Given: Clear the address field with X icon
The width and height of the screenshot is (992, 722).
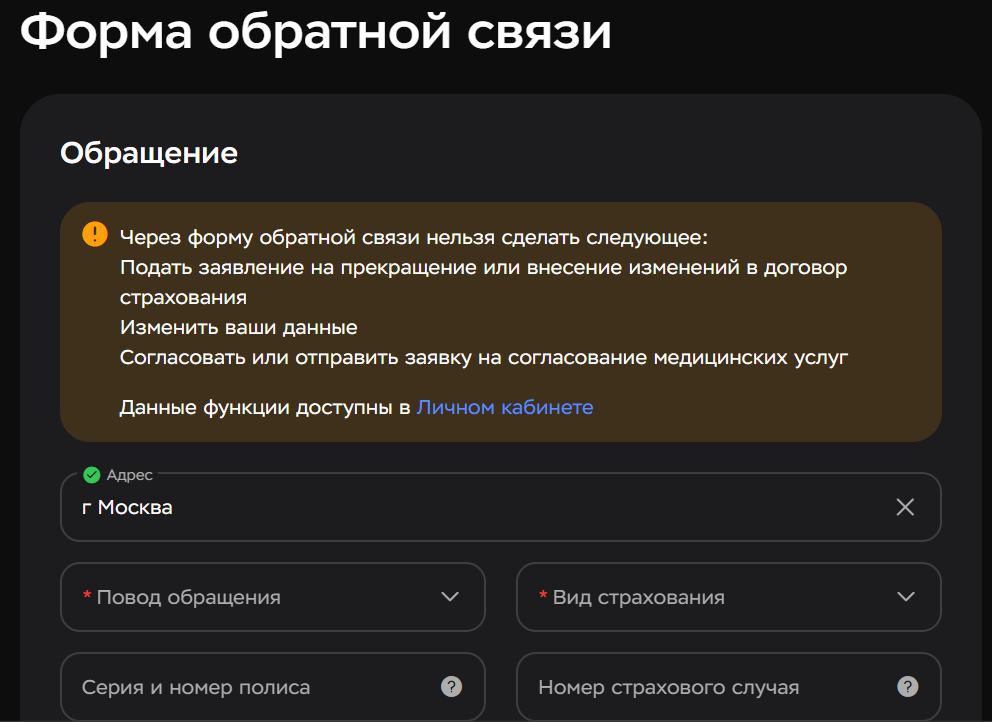Looking at the screenshot, I should click(x=905, y=507).
